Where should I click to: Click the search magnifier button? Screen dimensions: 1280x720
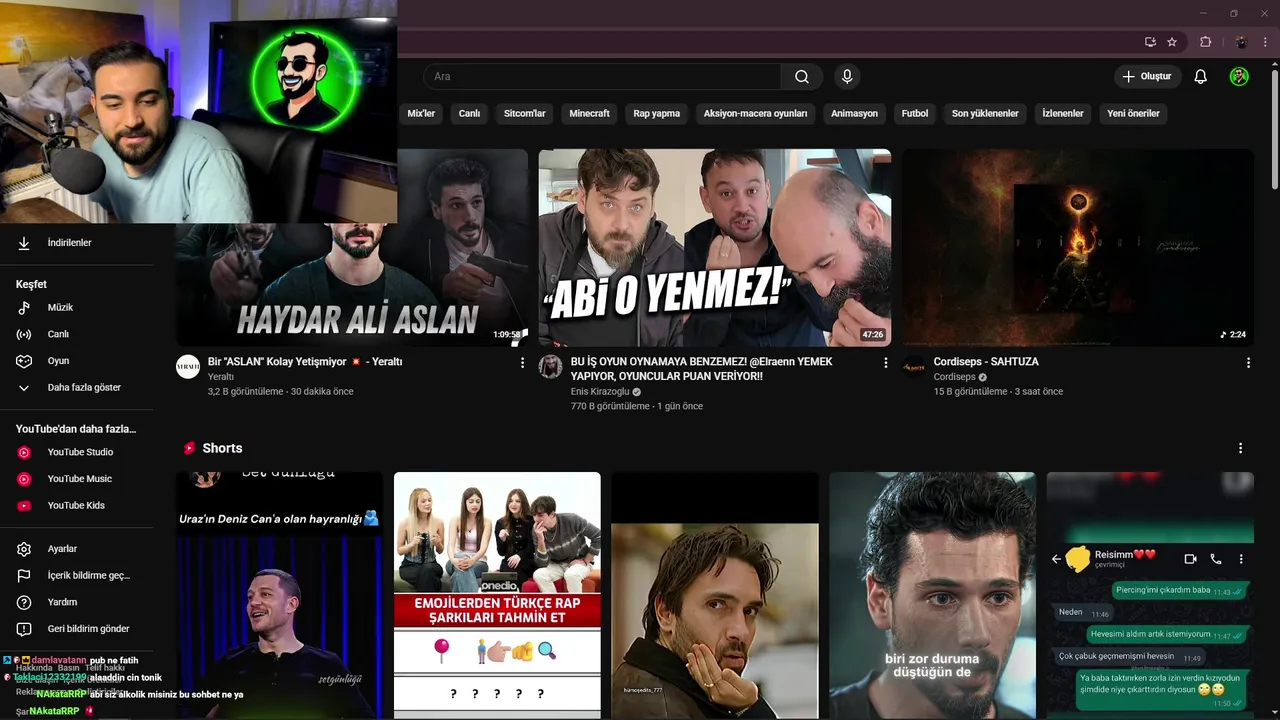coord(802,77)
